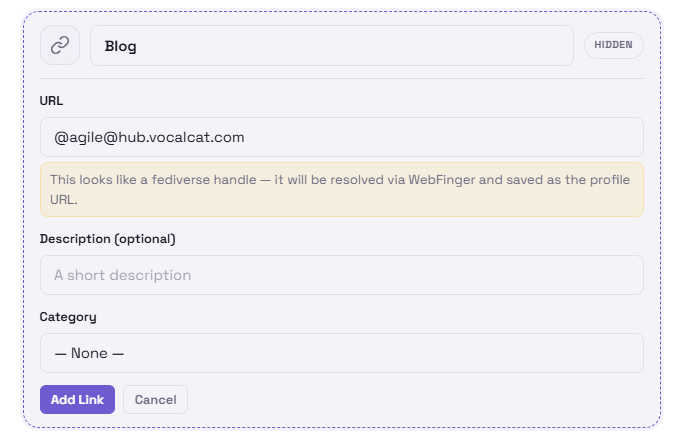Place cursor in the @agile@hub.vocalcat.com text
The height and width of the screenshot is (440, 681).
click(x=150, y=137)
